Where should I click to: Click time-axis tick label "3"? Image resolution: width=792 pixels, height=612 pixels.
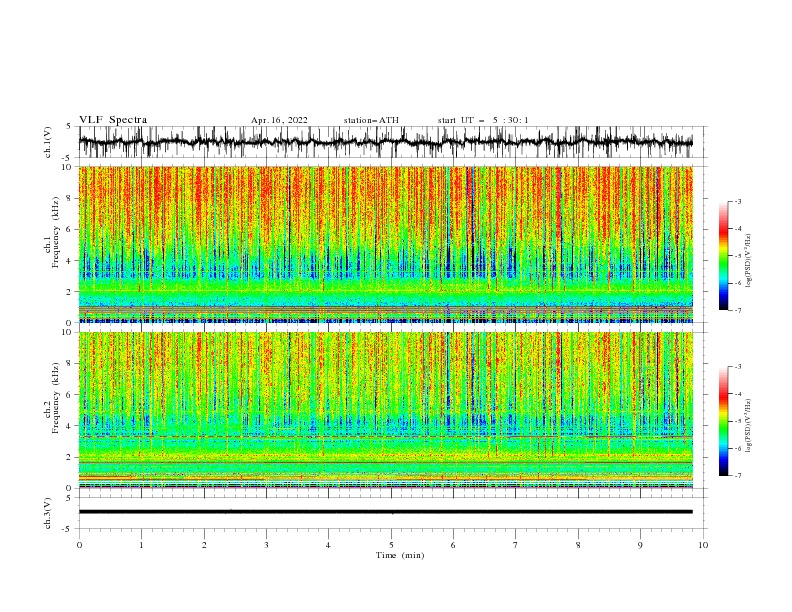coord(266,545)
